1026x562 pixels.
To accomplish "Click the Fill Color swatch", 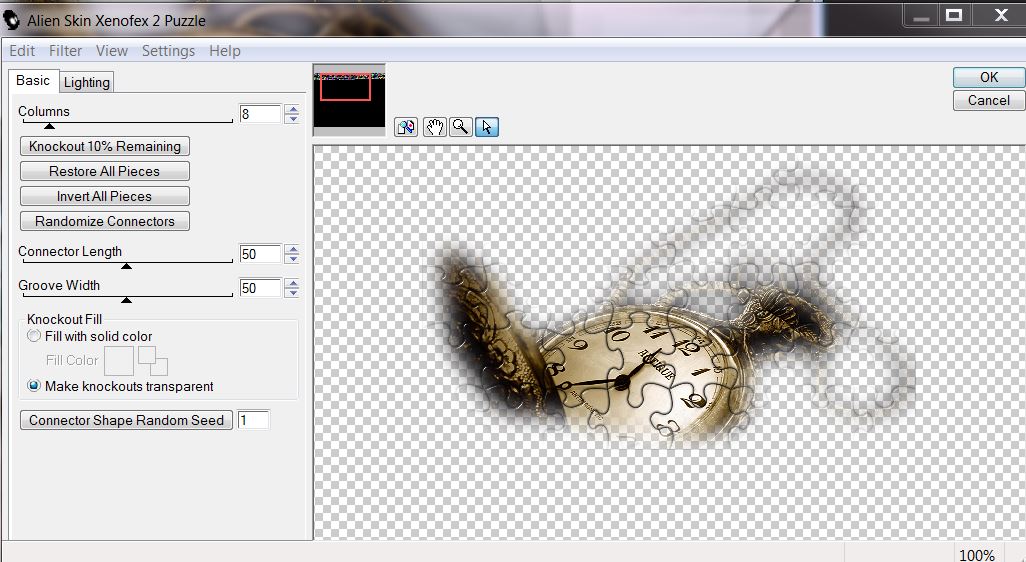I will (119, 361).
